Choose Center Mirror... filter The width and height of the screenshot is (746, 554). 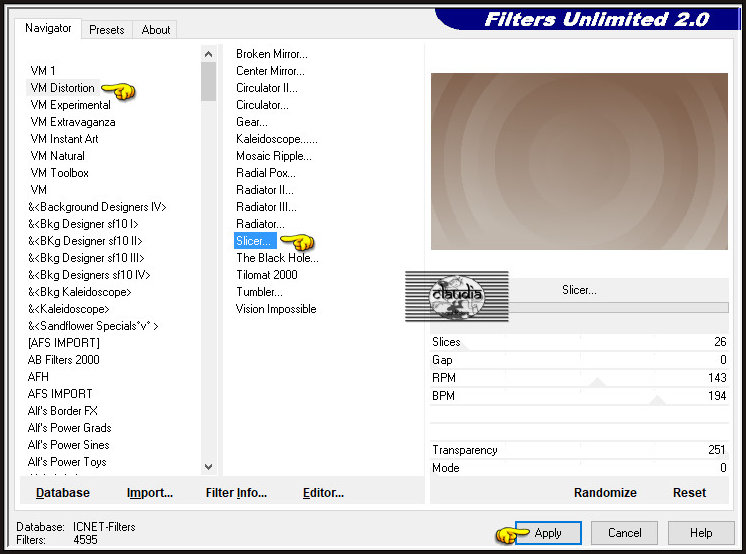click(270, 71)
